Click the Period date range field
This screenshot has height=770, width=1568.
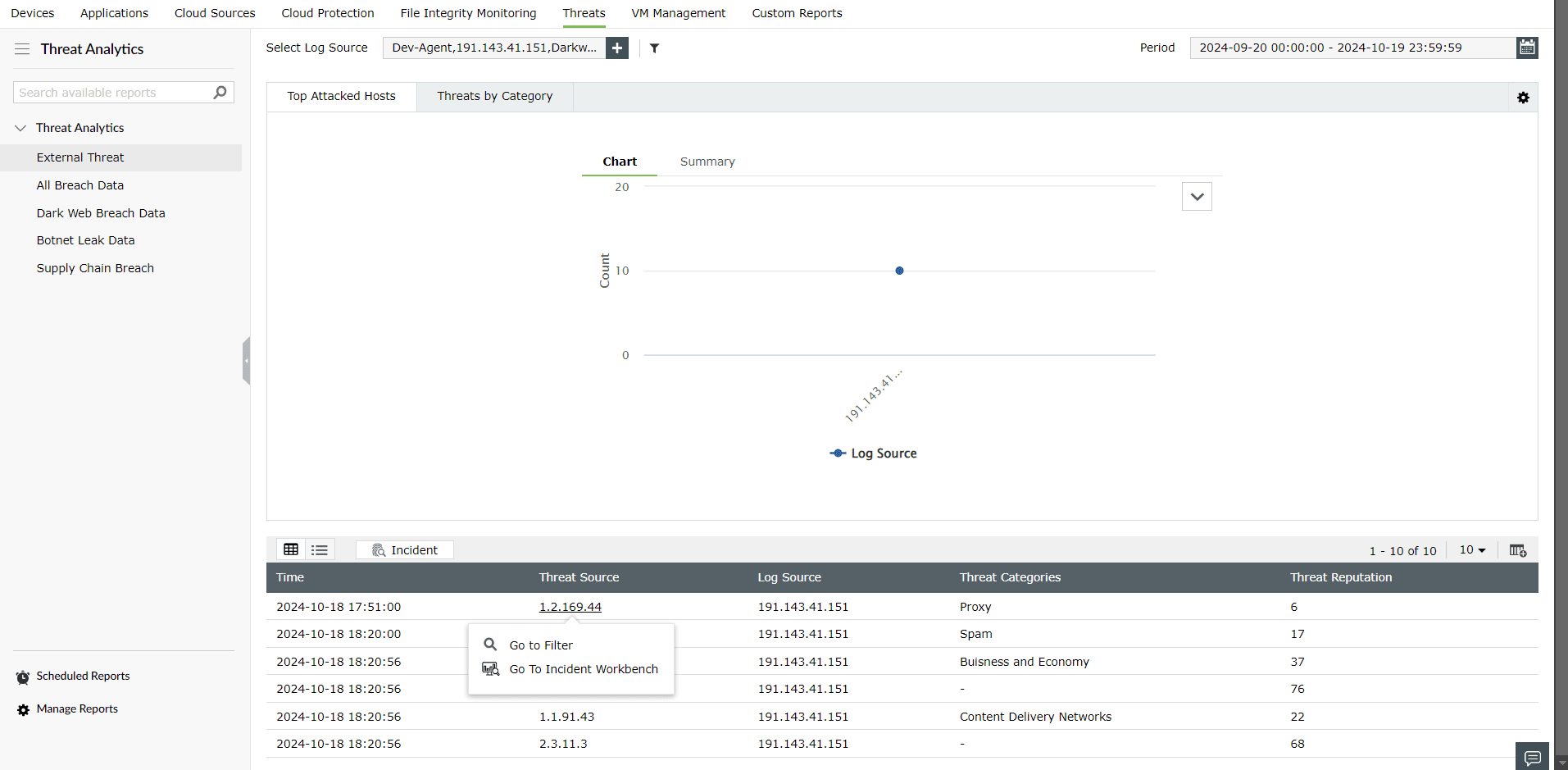click(1353, 48)
